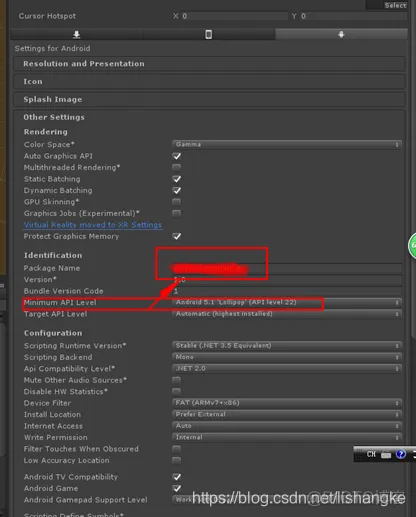Open Android Gamepad Support Level dropdown
416x517 pixels.
coord(287,500)
